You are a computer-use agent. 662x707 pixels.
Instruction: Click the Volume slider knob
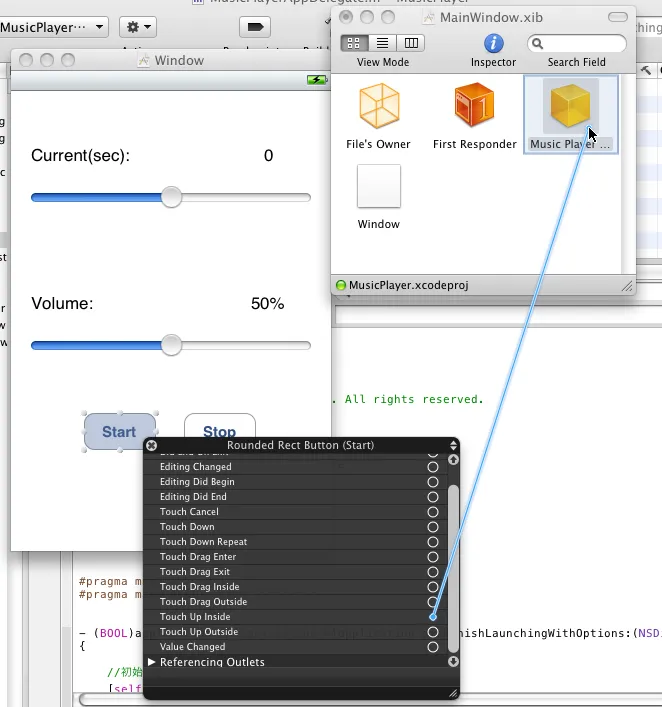point(172,345)
